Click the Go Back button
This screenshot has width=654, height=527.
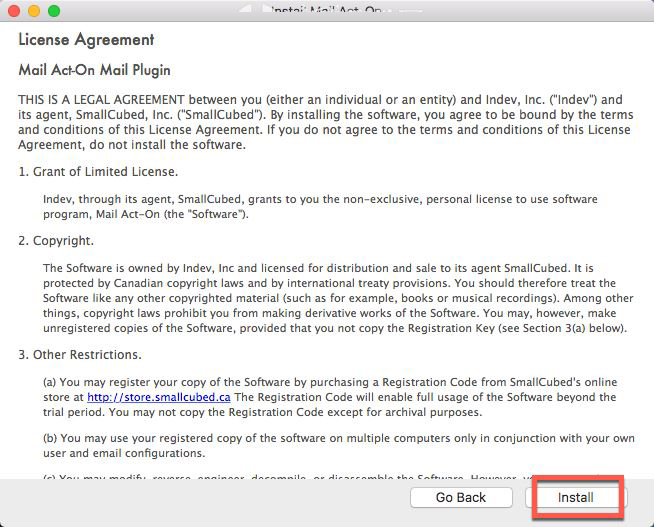(461, 497)
